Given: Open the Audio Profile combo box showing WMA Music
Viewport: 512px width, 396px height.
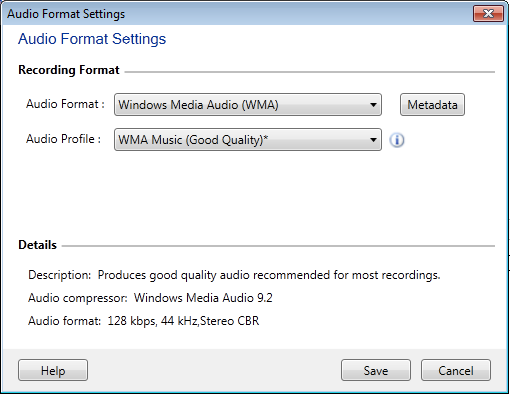Looking at the screenshot, I should tap(248, 140).
